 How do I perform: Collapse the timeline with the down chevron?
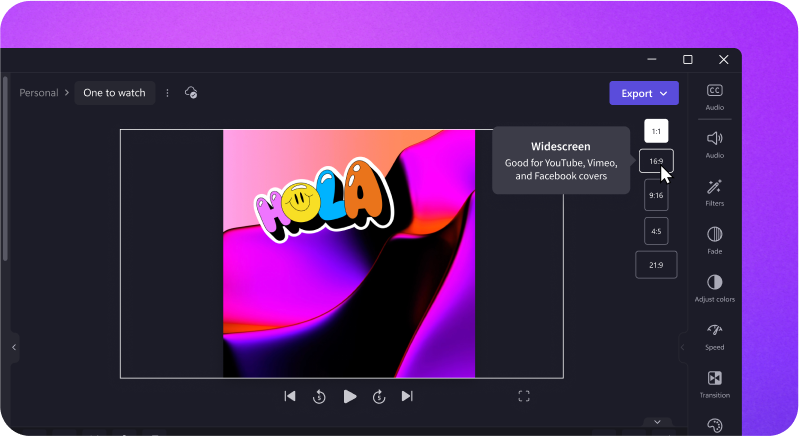656,422
